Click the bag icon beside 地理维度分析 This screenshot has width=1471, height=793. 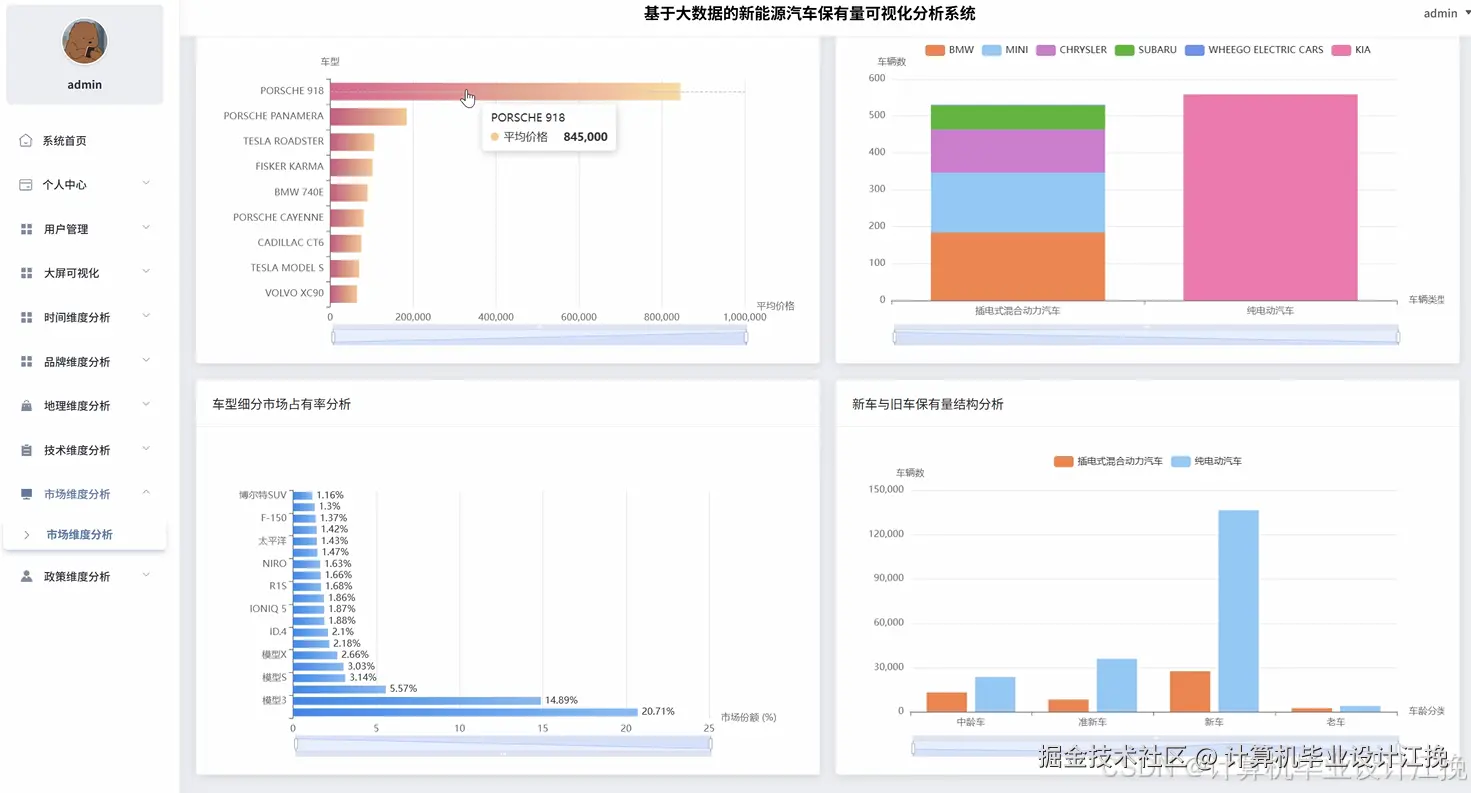[x=26, y=405]
